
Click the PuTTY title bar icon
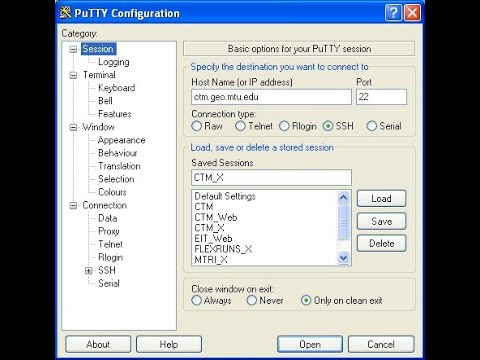[x=66, y=13]
